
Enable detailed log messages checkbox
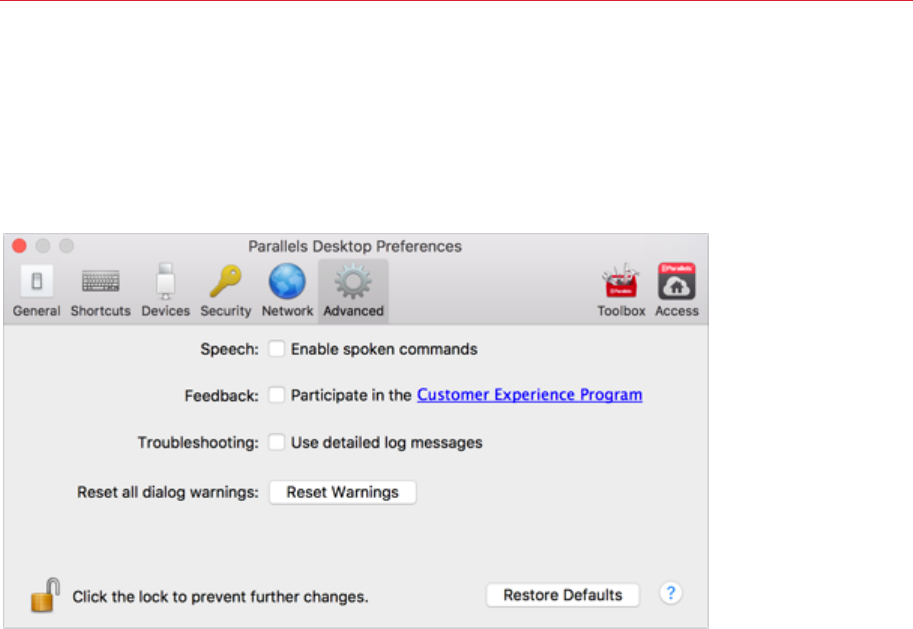tap(277, 442)
